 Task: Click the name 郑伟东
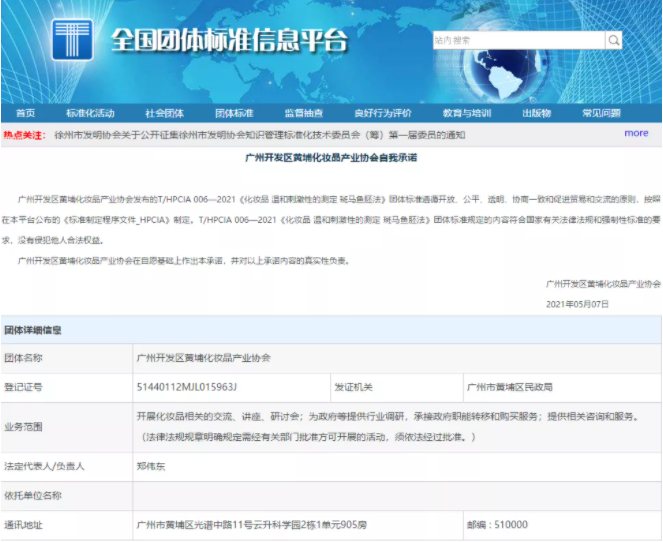pyautogui.click(x=151, y=466)
